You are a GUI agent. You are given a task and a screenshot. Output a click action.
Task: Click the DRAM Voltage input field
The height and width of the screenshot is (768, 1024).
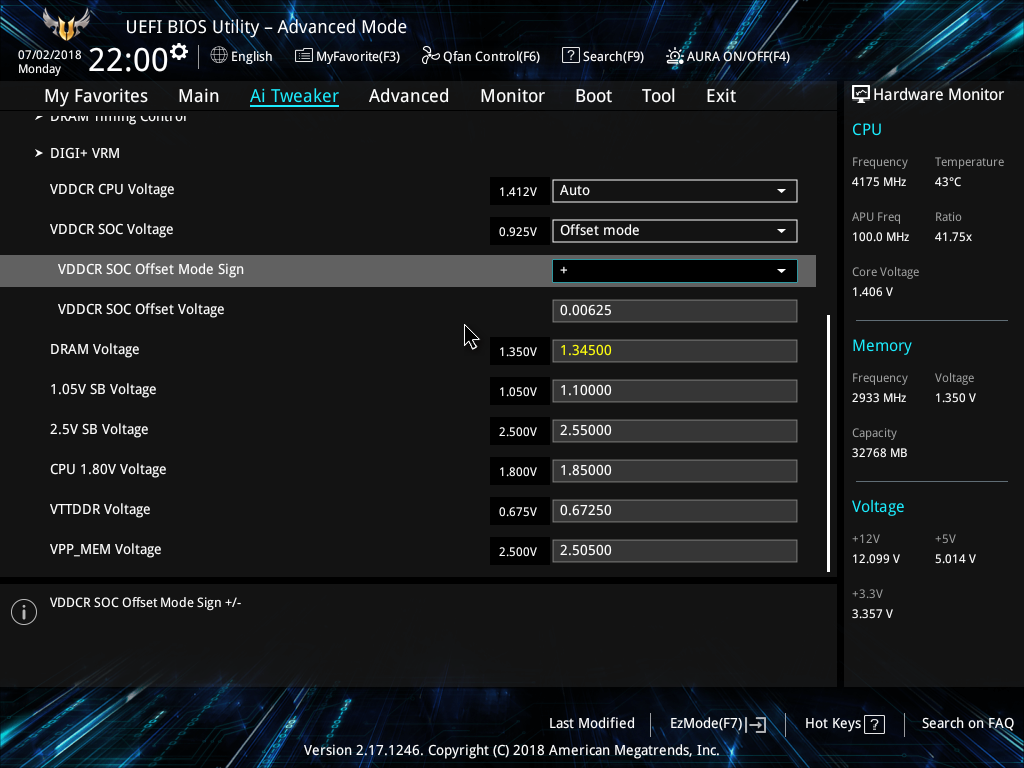[x=675, y=351]
